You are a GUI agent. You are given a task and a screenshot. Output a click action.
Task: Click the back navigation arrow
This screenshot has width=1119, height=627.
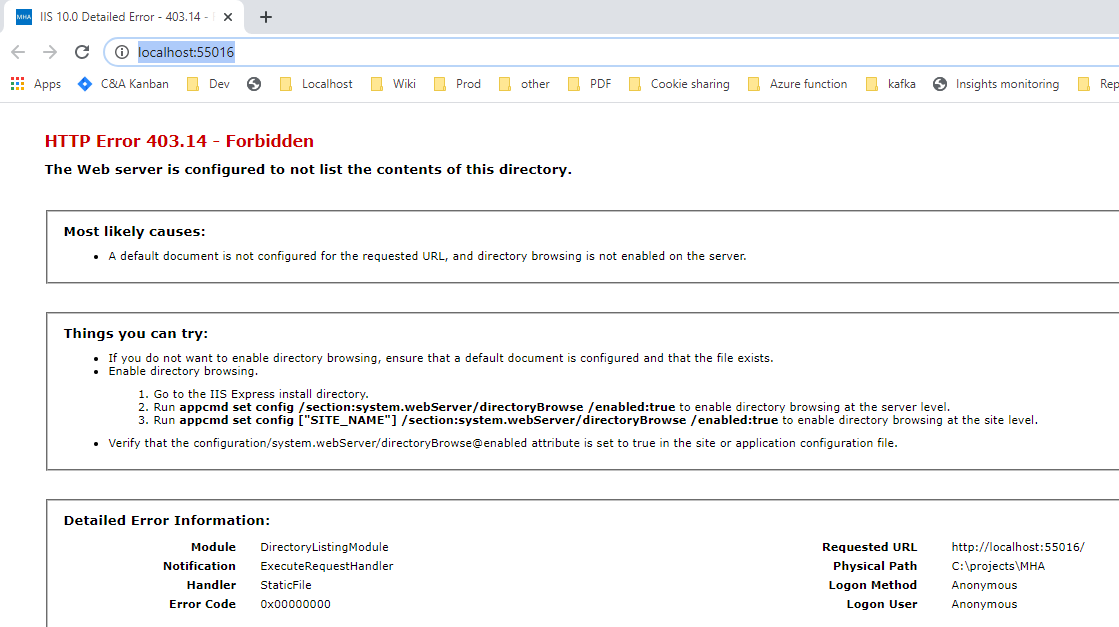coord(18,52)
